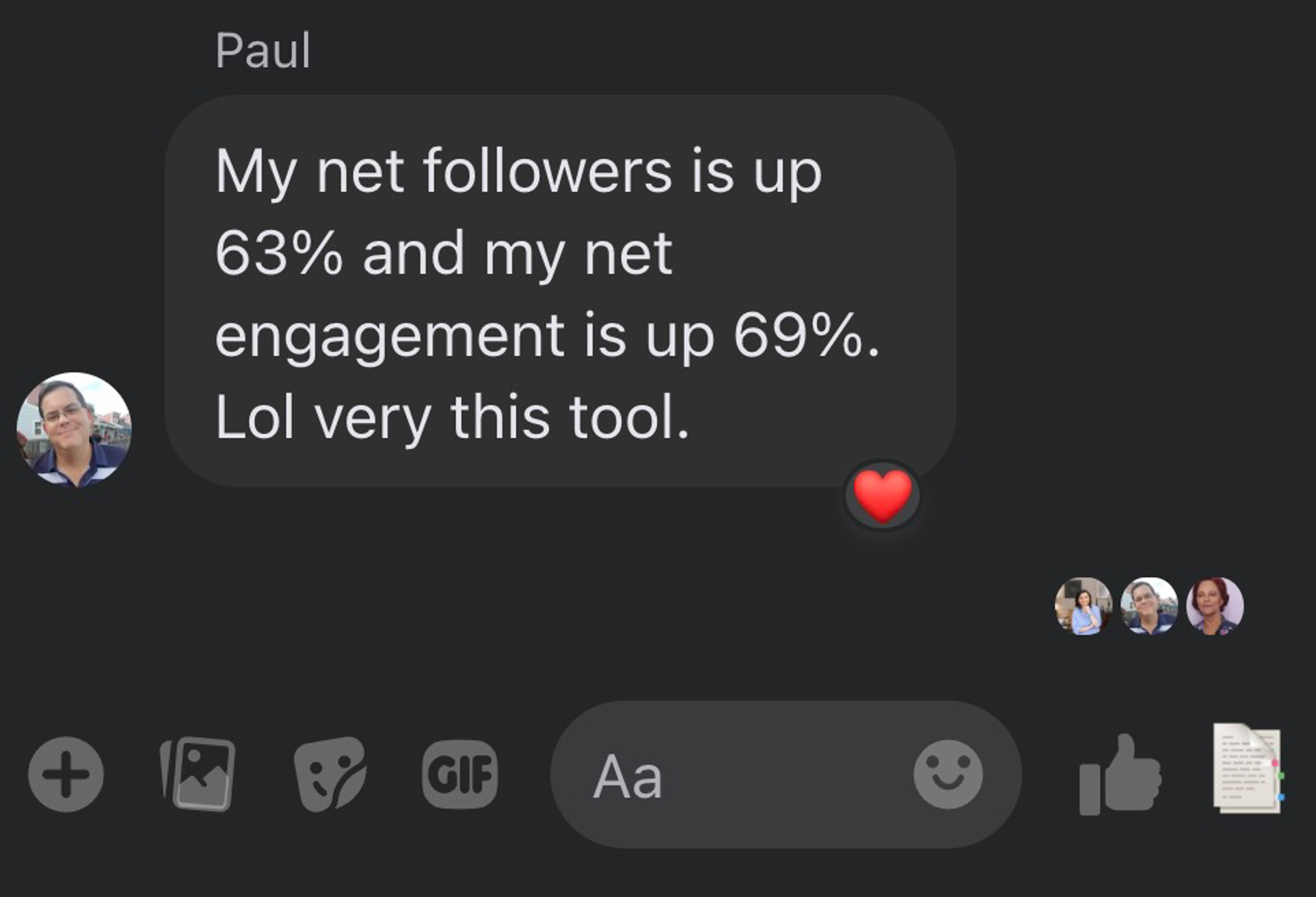
Task: Click the photo gallery attachment icon
Action: [x=198, y=774]
